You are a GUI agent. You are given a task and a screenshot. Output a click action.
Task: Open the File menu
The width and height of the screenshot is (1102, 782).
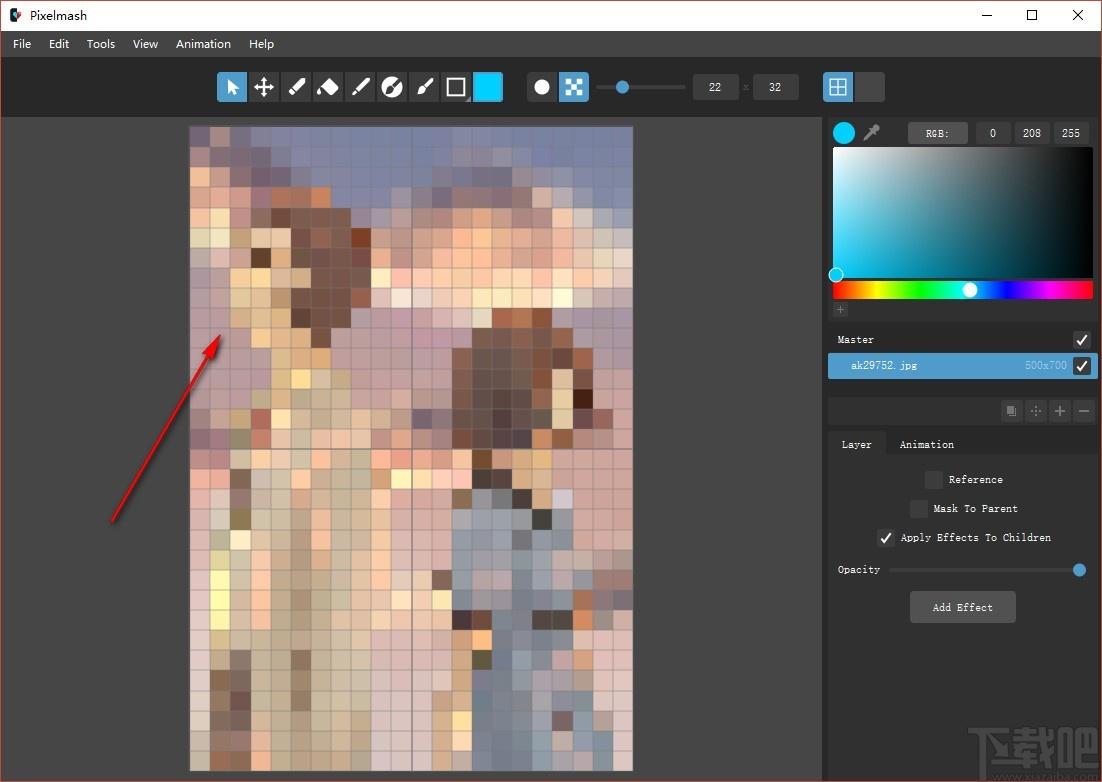[x=22, y=44]
